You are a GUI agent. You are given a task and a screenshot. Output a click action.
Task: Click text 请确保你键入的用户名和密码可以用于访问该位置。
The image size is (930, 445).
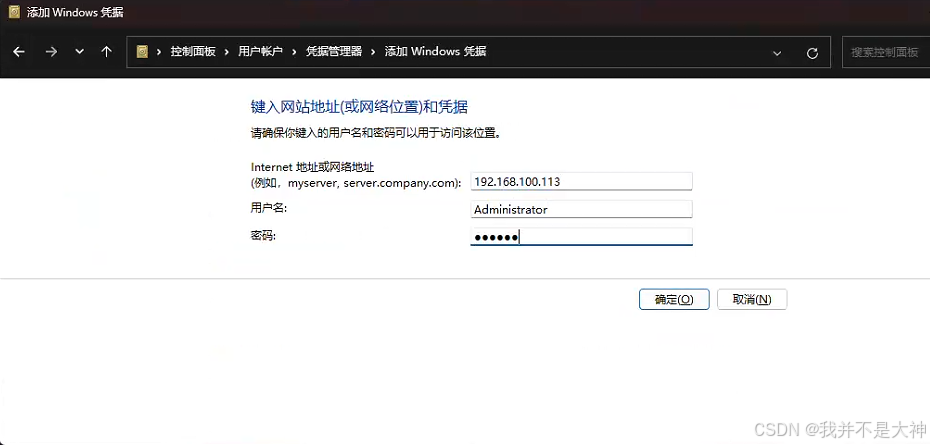376,133
